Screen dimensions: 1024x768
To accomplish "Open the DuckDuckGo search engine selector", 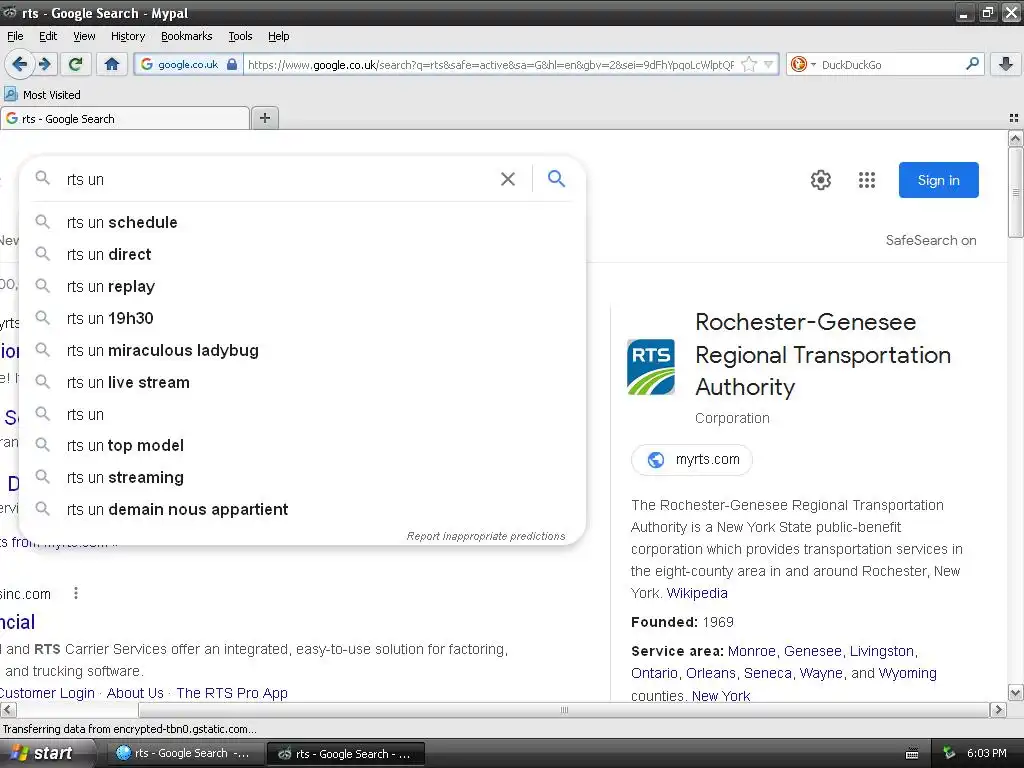I will tap(803, 64).
